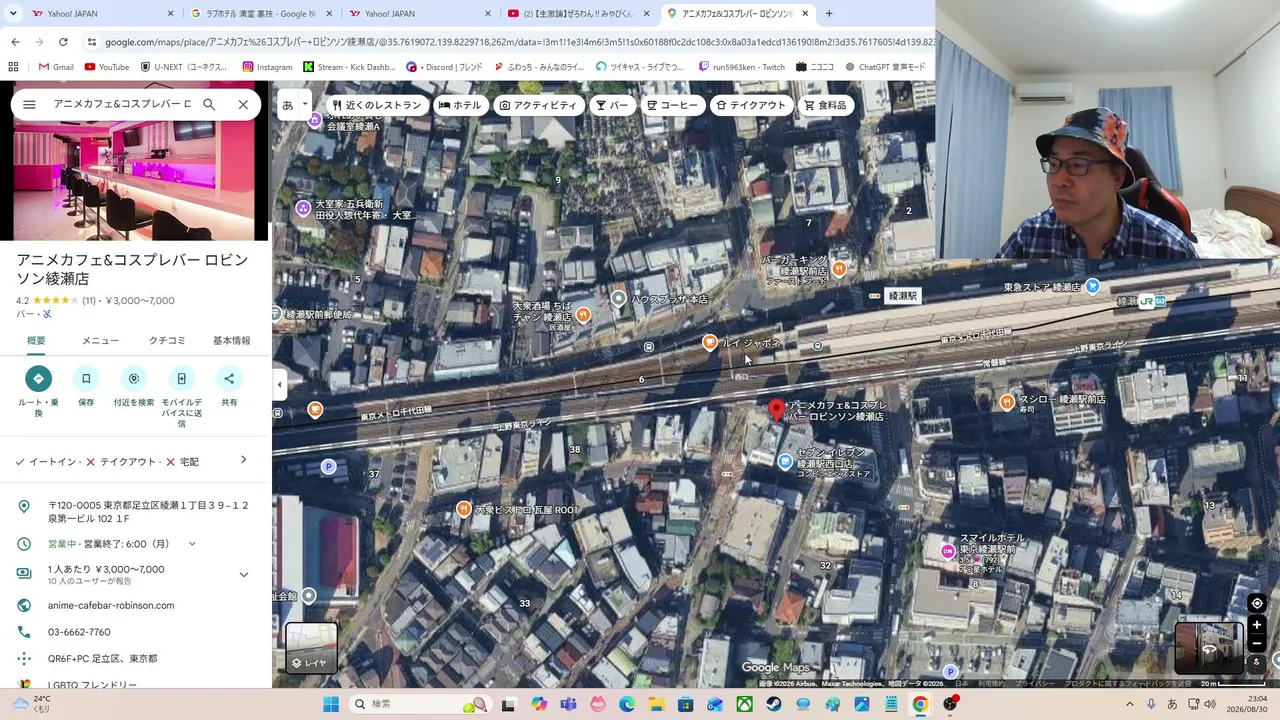Filter map by バー chip
This screenshot has height=720, width=1280.
pos(612,105)
